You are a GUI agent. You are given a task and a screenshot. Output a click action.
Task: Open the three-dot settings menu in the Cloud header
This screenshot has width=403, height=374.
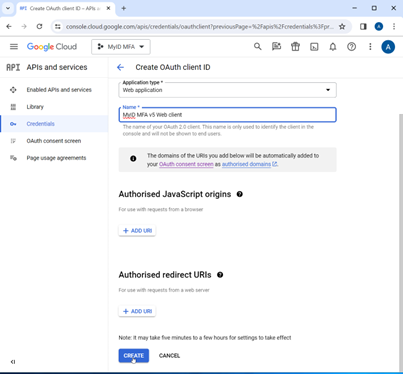[x=370, y=47]
